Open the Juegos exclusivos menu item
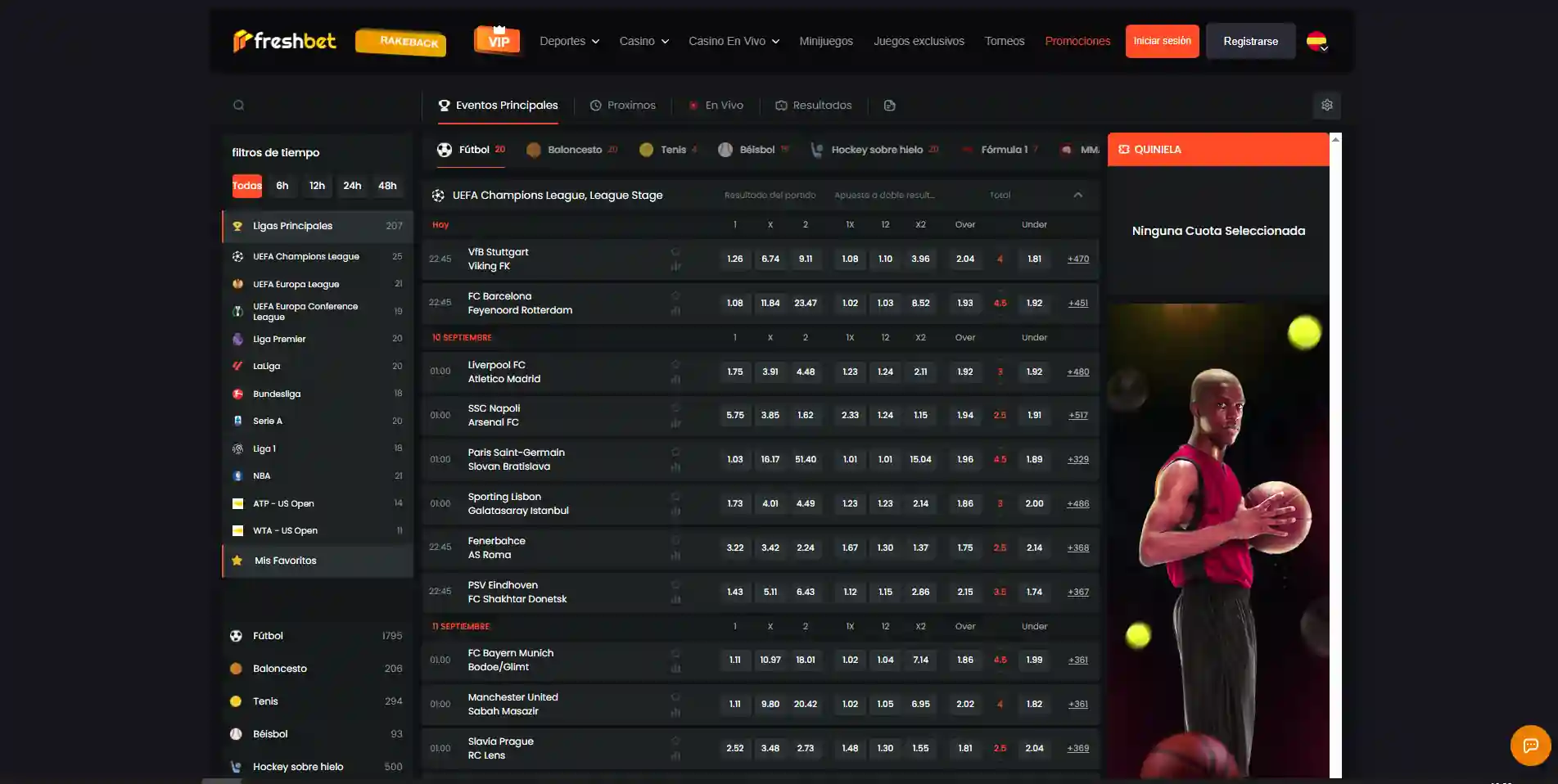The image size is (1558, 784). pos(919,41)
